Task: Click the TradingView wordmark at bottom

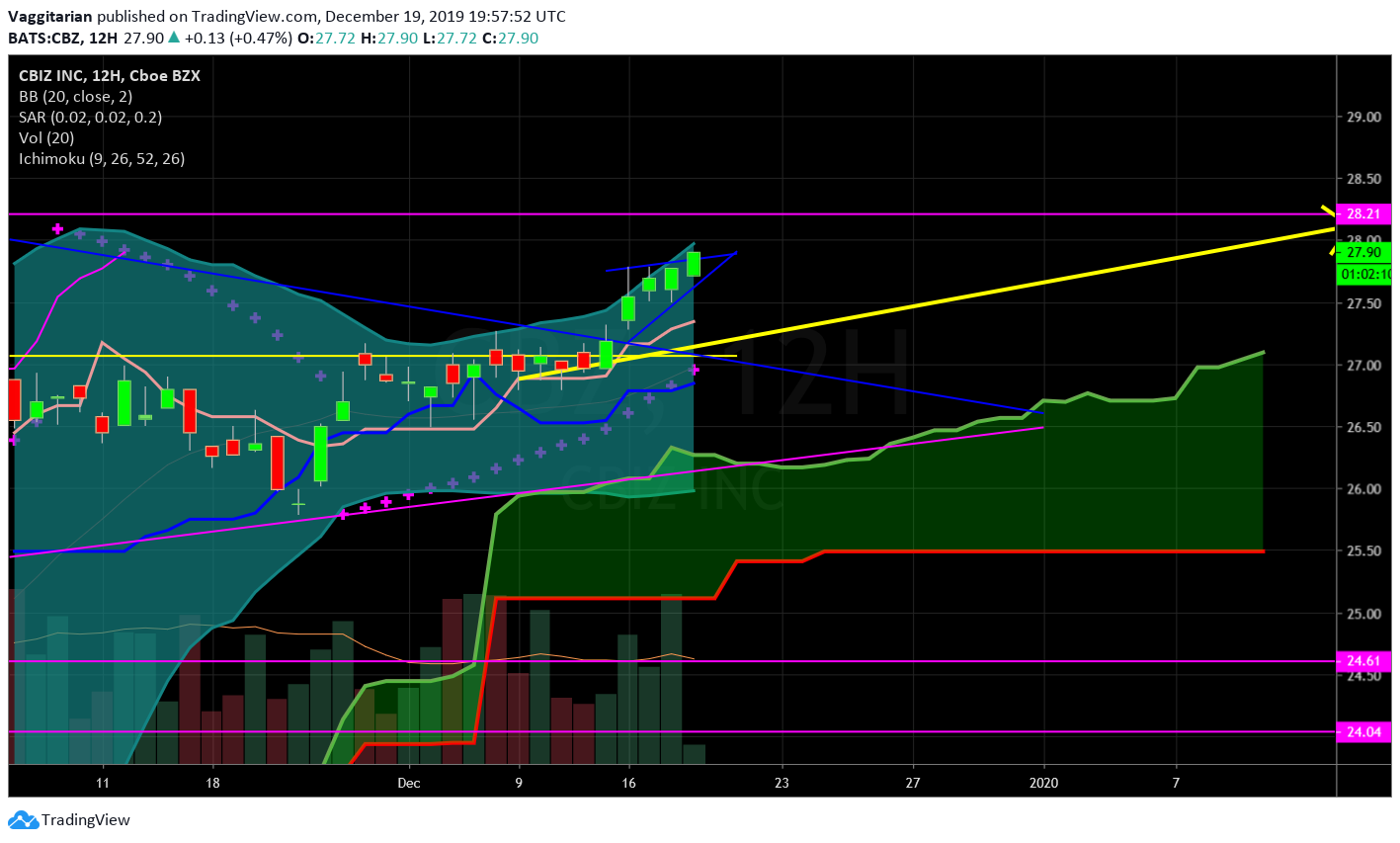Action: point(86,820)
